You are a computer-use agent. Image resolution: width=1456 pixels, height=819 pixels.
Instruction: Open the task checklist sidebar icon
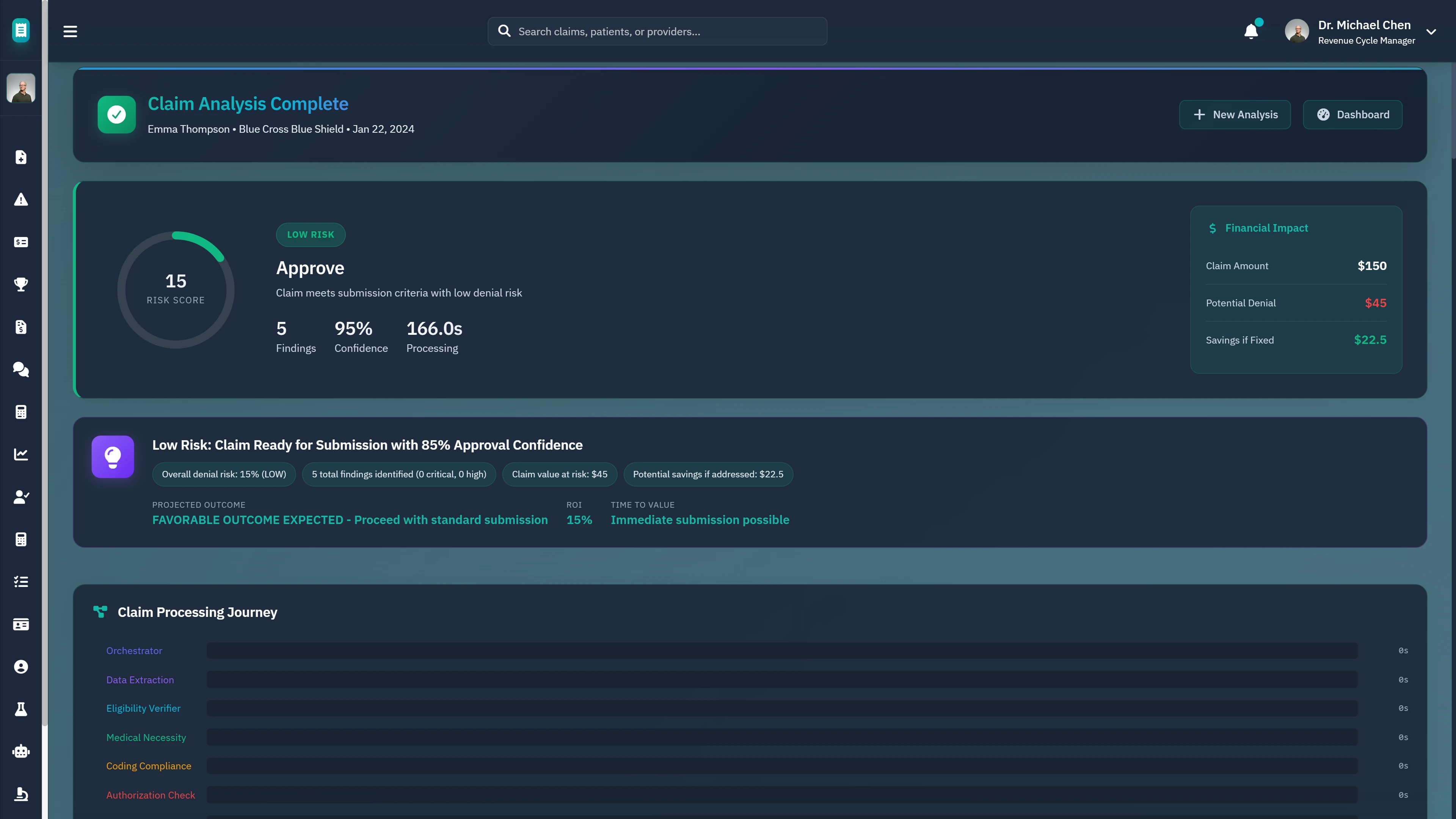(x=21, y=582)
